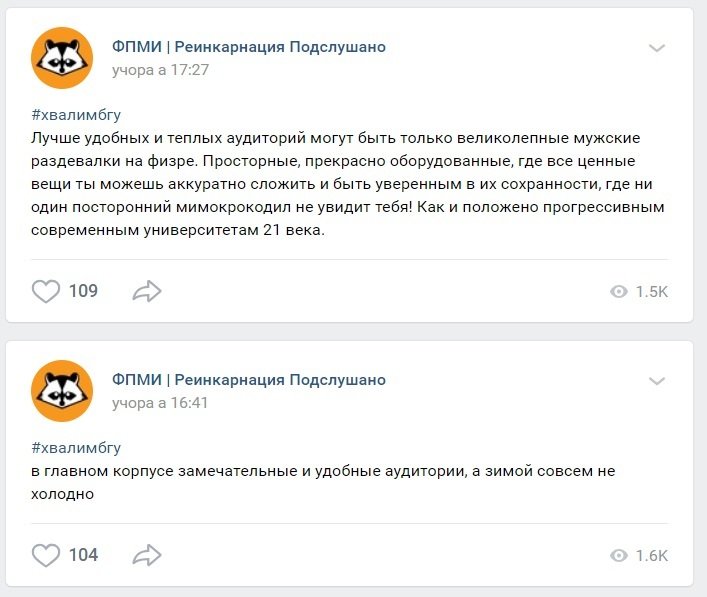Click the eye views icon on first post
Viewport: 707px width, 597px height.
point(619,292)
